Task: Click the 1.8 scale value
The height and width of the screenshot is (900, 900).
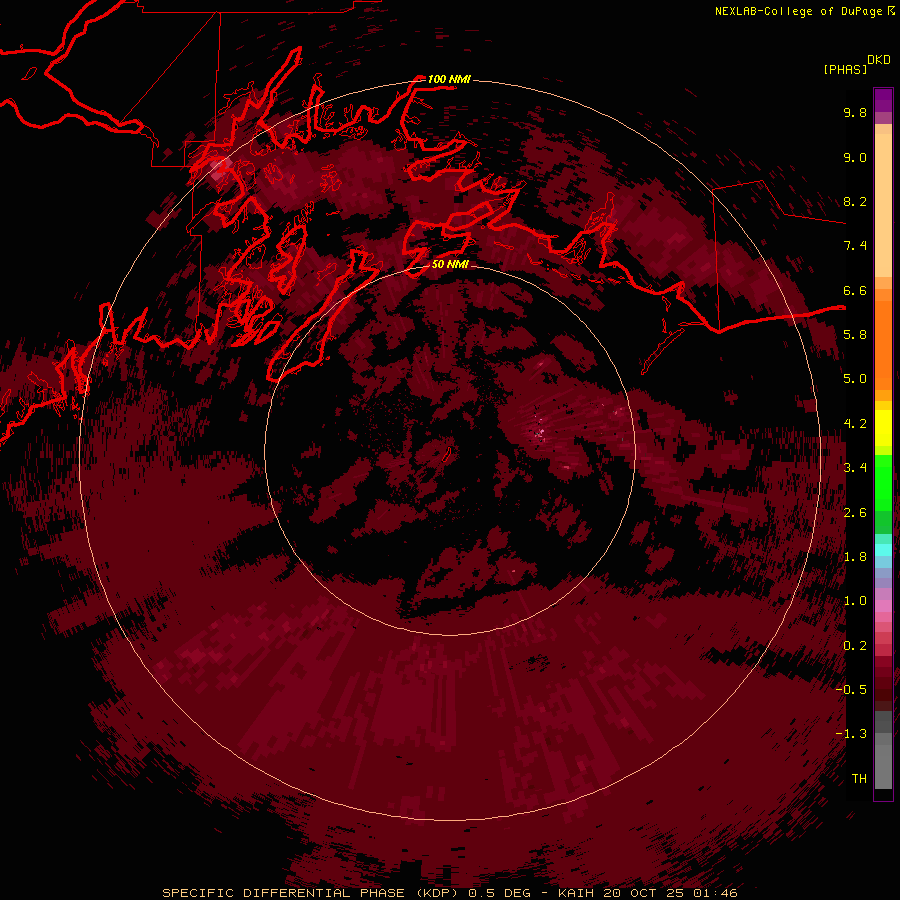Action: pyautogui.click(x=855, y=557)
